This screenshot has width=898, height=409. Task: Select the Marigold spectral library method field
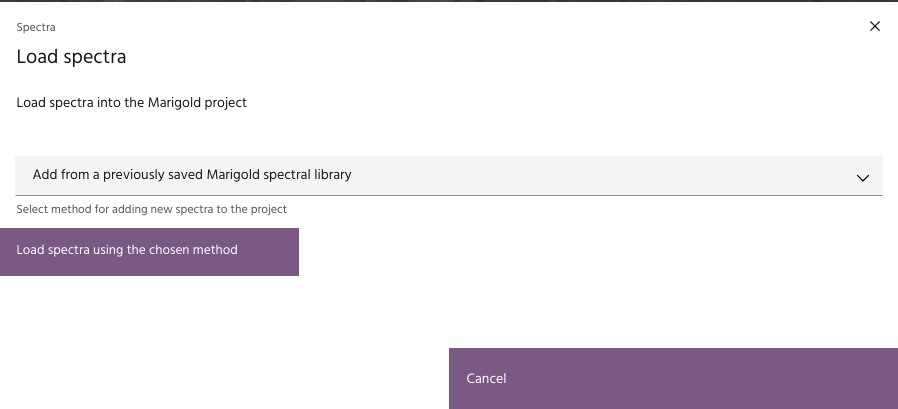coord(448,175)
